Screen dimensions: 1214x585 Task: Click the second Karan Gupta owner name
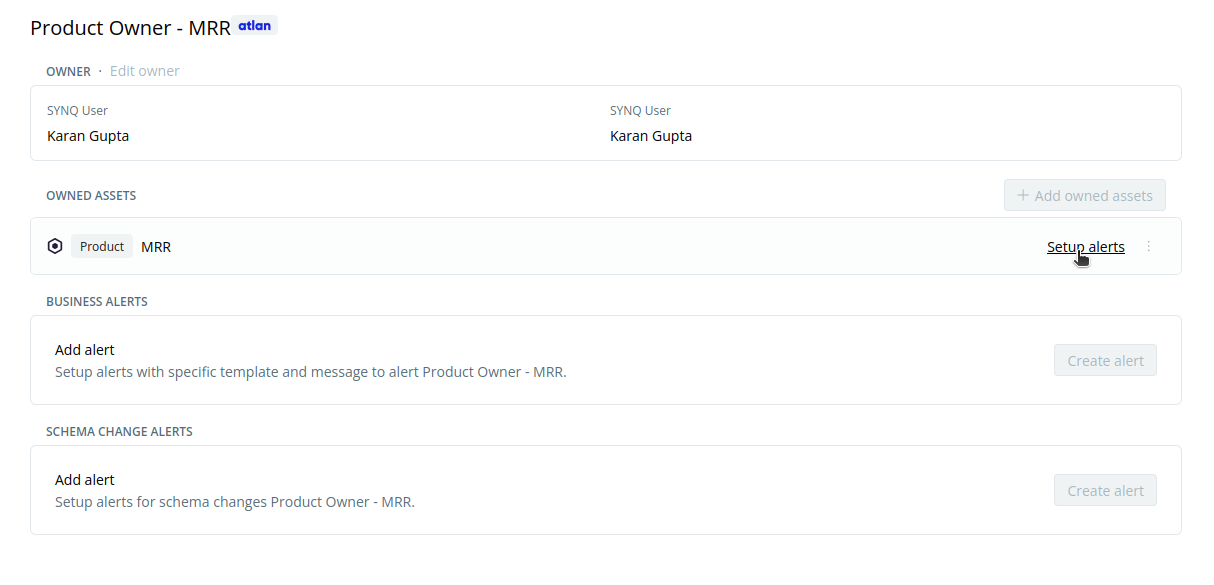pyautogui.click(x=651, y=136)
